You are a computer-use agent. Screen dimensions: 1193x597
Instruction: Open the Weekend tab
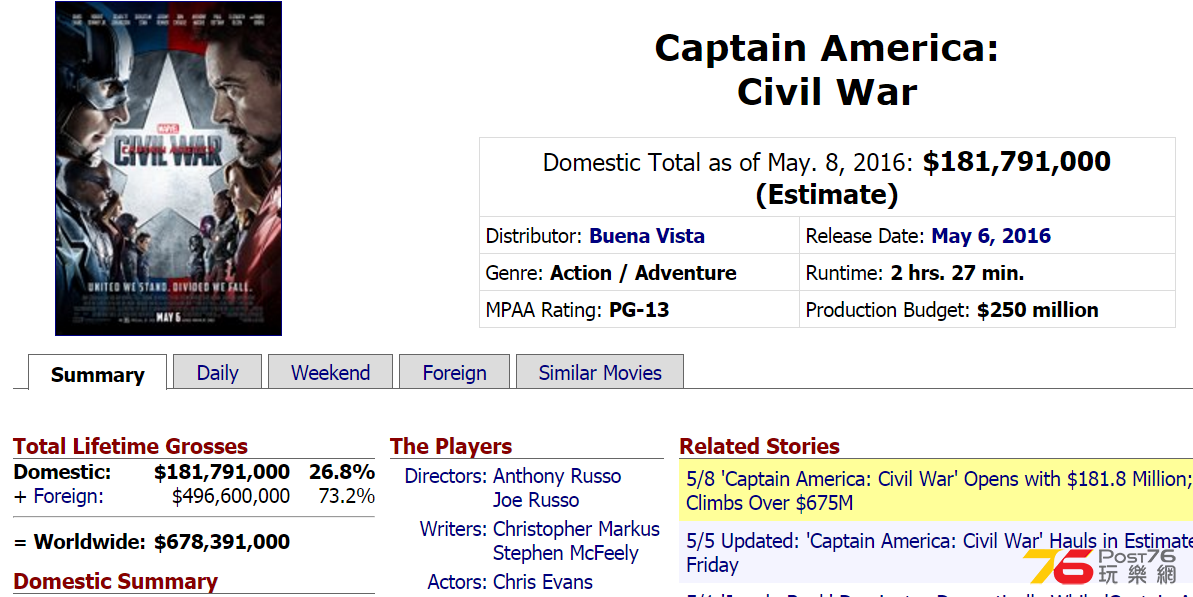330,373
